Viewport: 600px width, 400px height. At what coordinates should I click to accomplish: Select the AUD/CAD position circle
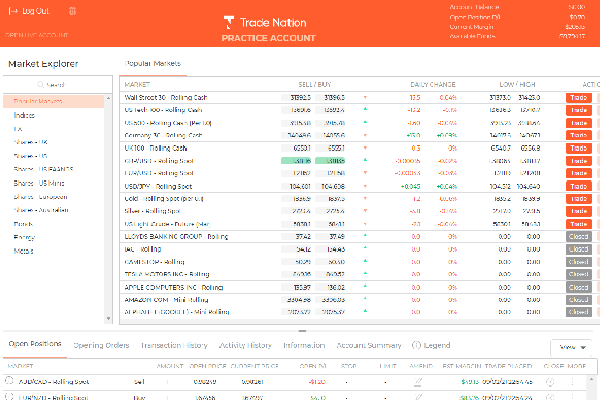click(x=9, y=380)
